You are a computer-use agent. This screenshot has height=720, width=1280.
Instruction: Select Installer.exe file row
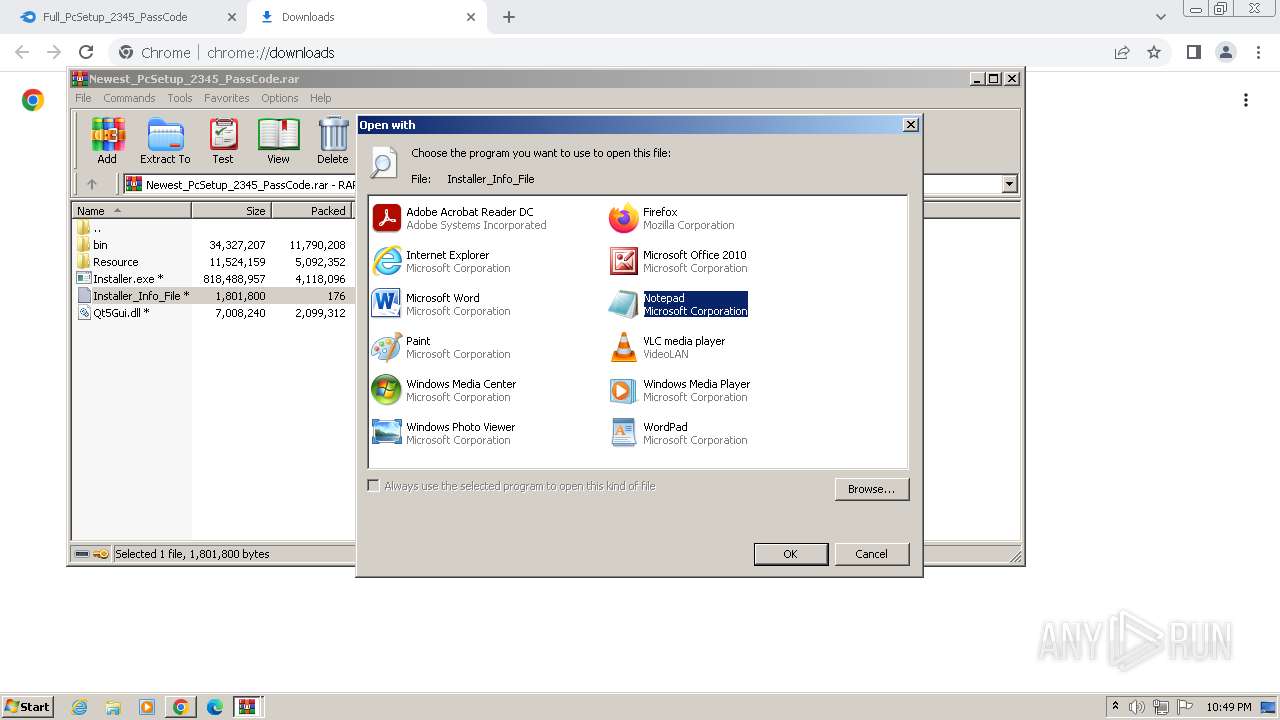click(x=213, y=279)
